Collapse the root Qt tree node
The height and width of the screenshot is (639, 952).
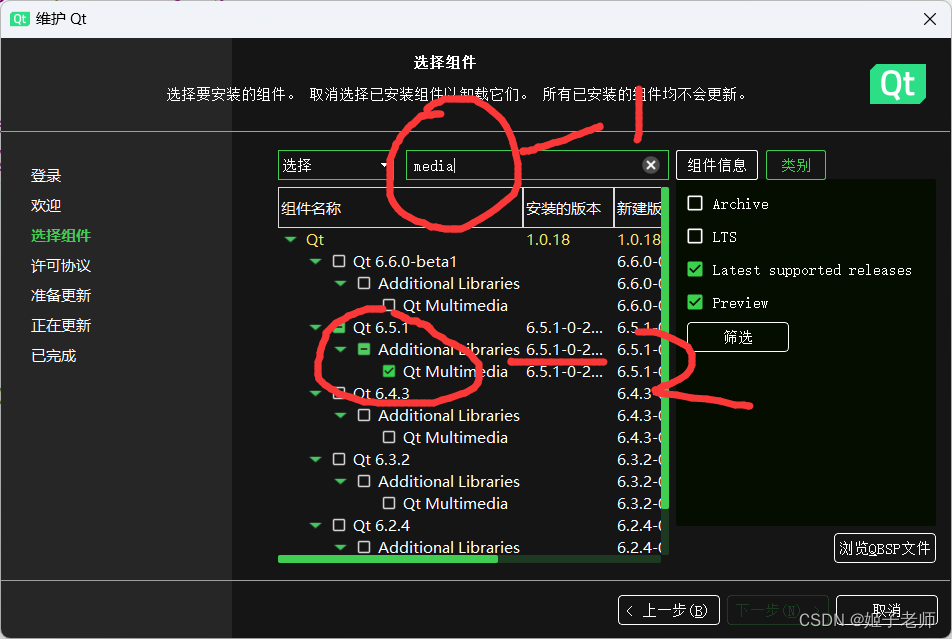(289, 239)
